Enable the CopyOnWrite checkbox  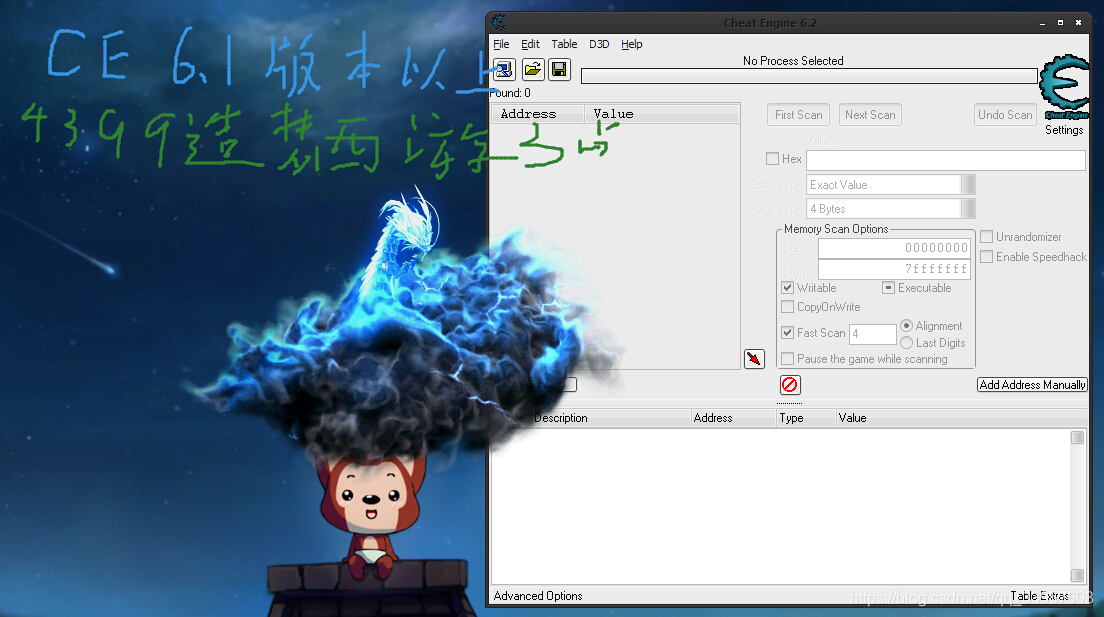[788, 306]
